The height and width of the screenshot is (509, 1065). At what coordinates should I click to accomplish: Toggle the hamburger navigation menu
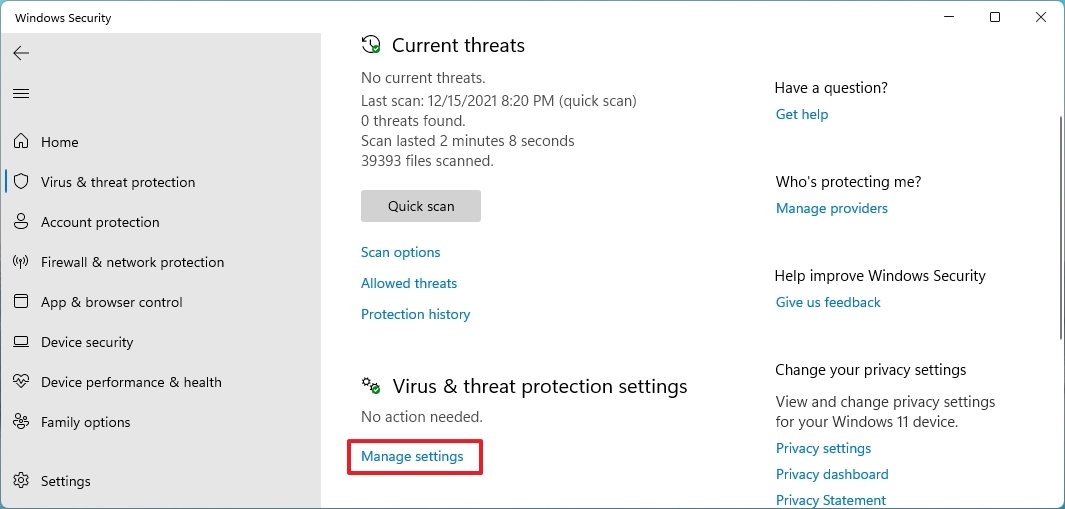click(x=21, y=94)
